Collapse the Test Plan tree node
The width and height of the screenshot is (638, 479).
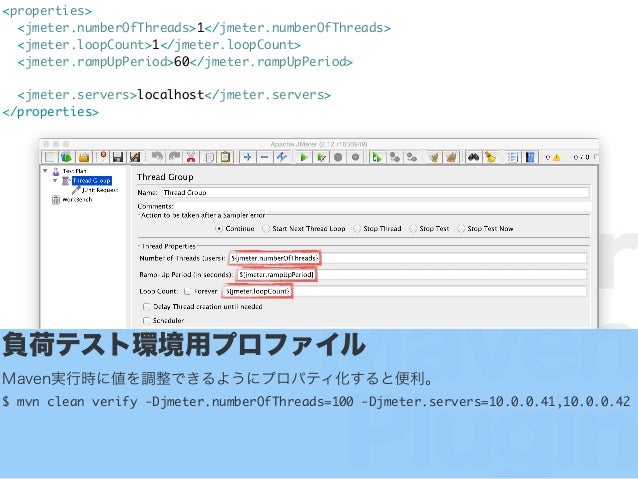(x=45, y=171)
